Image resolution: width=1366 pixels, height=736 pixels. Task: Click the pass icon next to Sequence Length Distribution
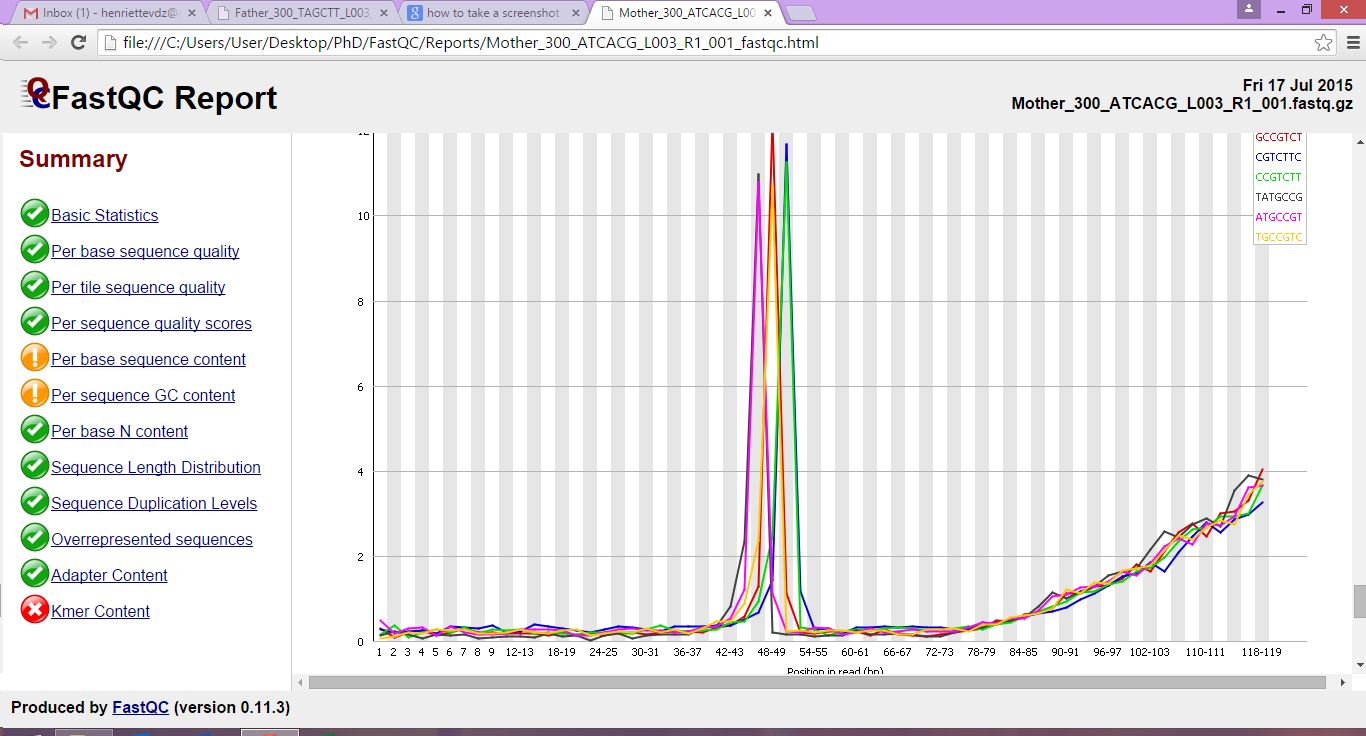(x=35, y=466)
